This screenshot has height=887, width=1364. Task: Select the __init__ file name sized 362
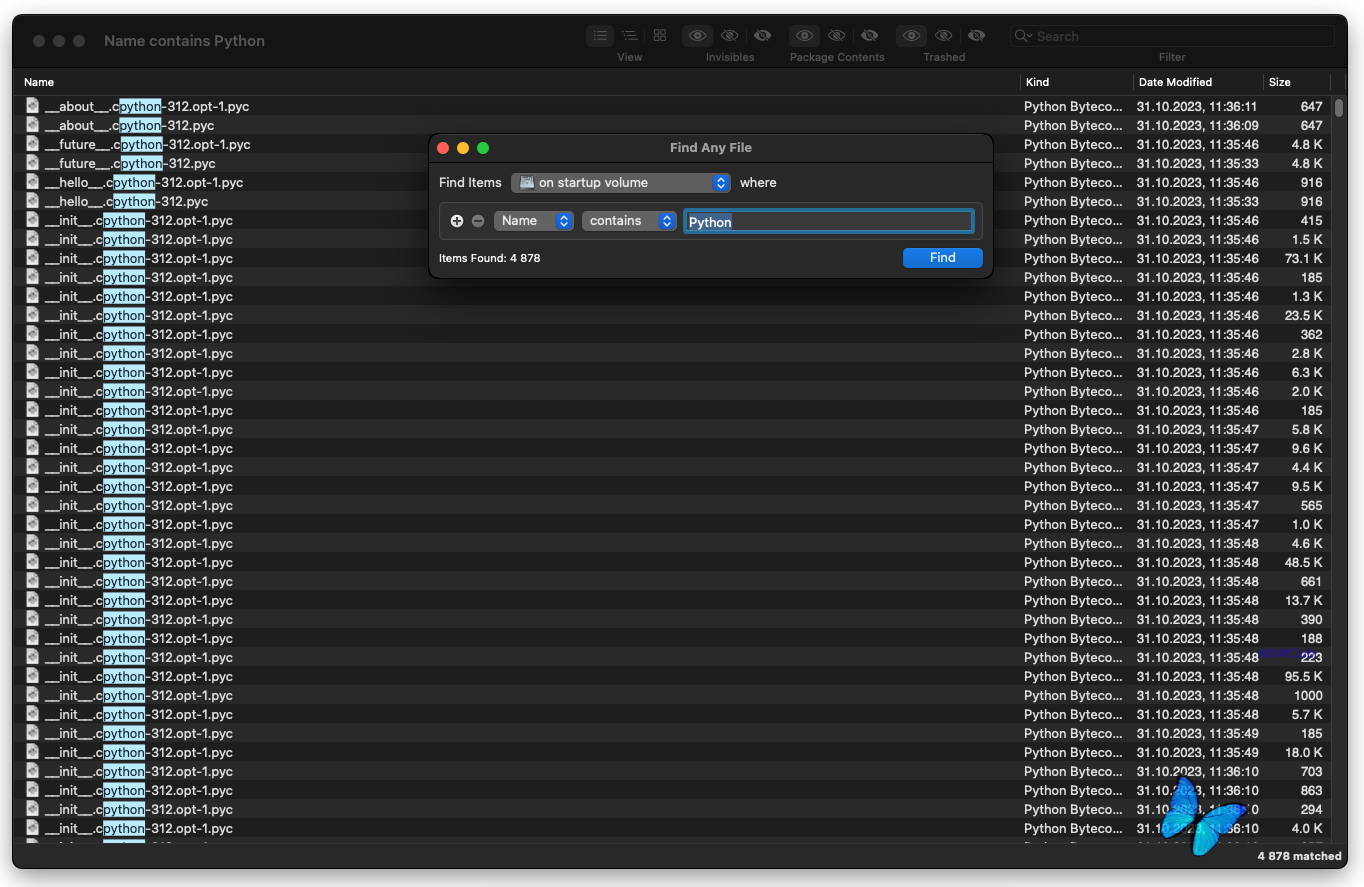click(x=138, y=335)
